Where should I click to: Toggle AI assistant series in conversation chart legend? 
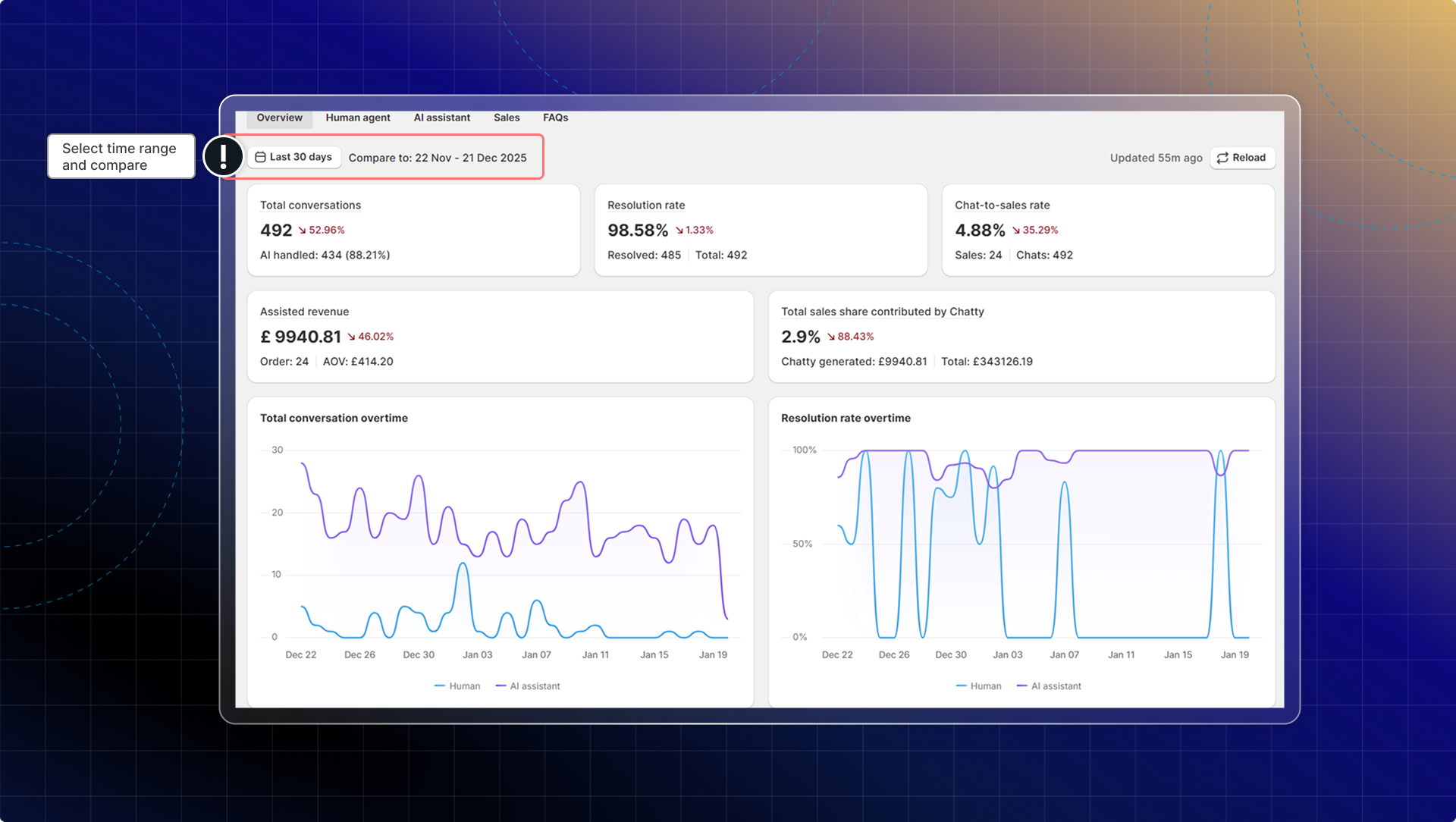[528, 686]
